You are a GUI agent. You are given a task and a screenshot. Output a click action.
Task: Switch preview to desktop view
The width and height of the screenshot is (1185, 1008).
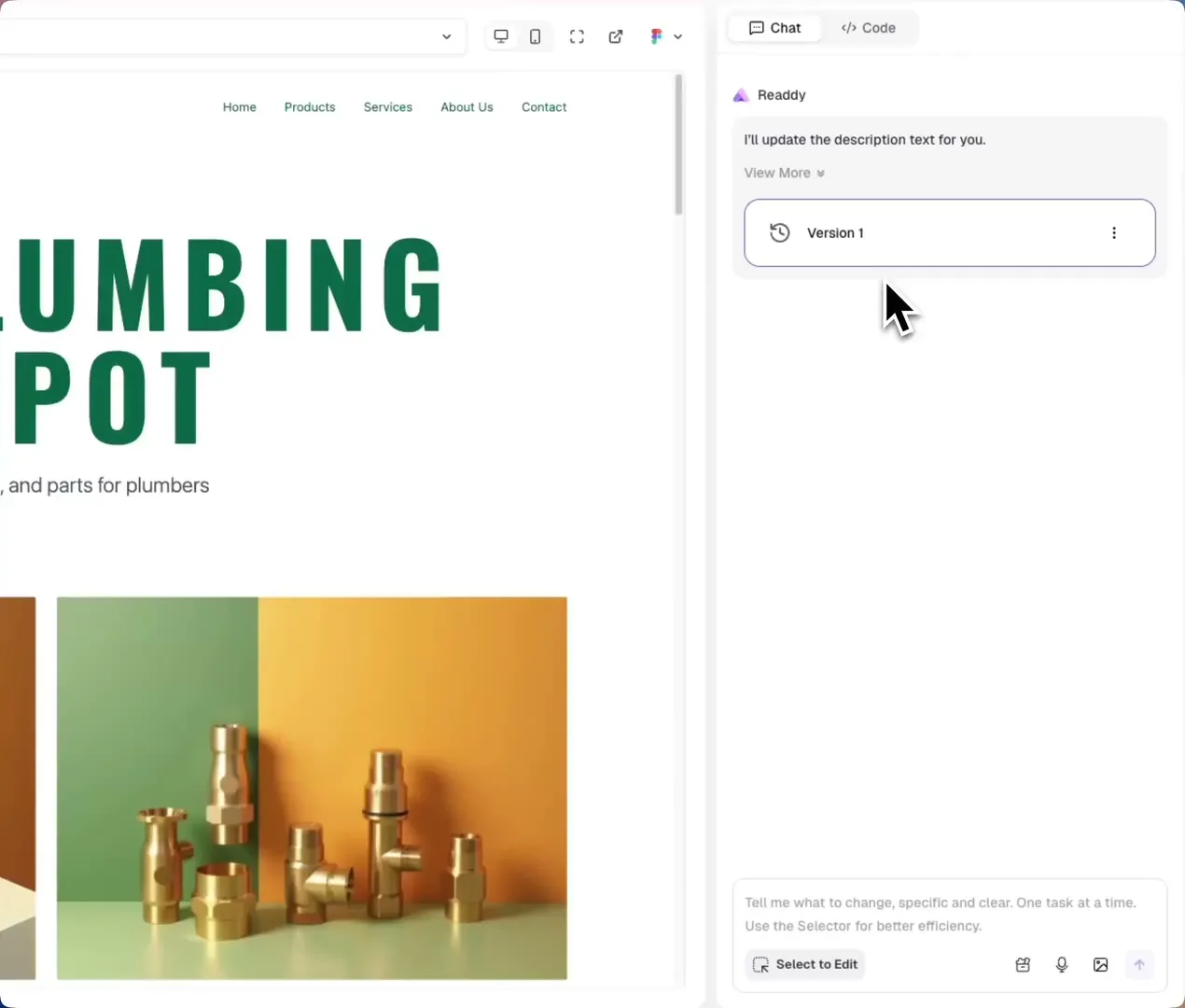[x=501, y=36]
